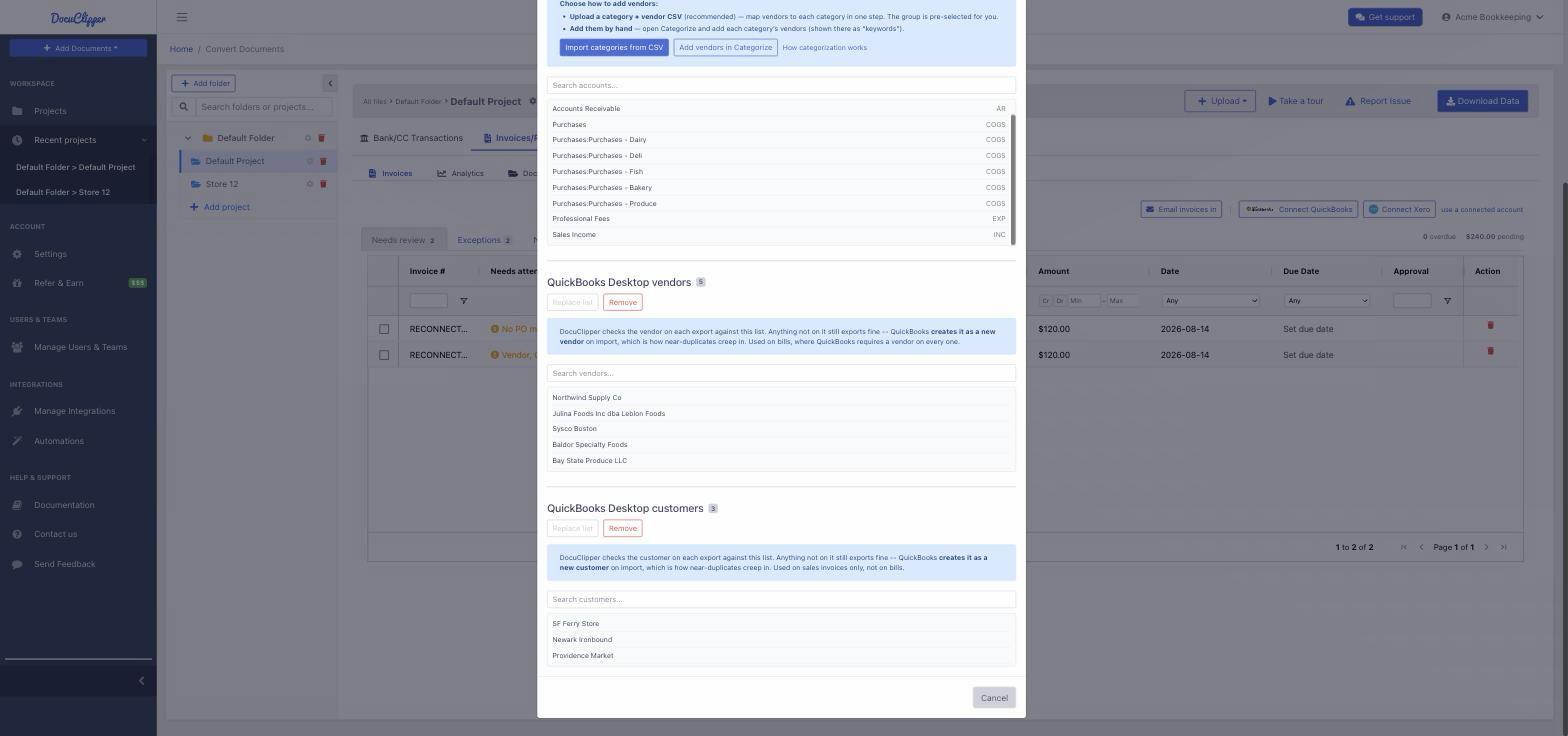This screenshot has width=1568, height=736.
Task: Click the Search customers field
Action: (781, 599)
